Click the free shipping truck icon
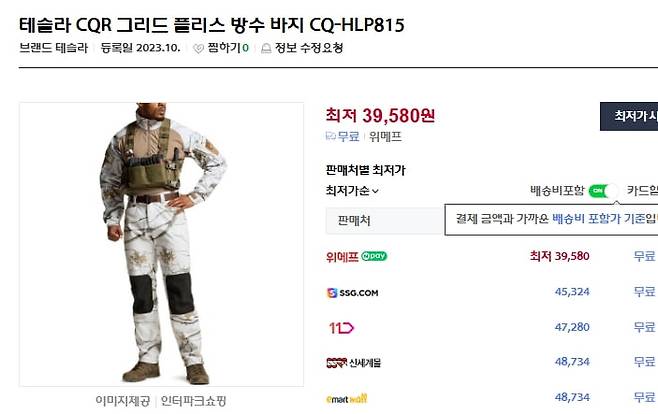Screen dimensions: 658x414 pos(331,136)
